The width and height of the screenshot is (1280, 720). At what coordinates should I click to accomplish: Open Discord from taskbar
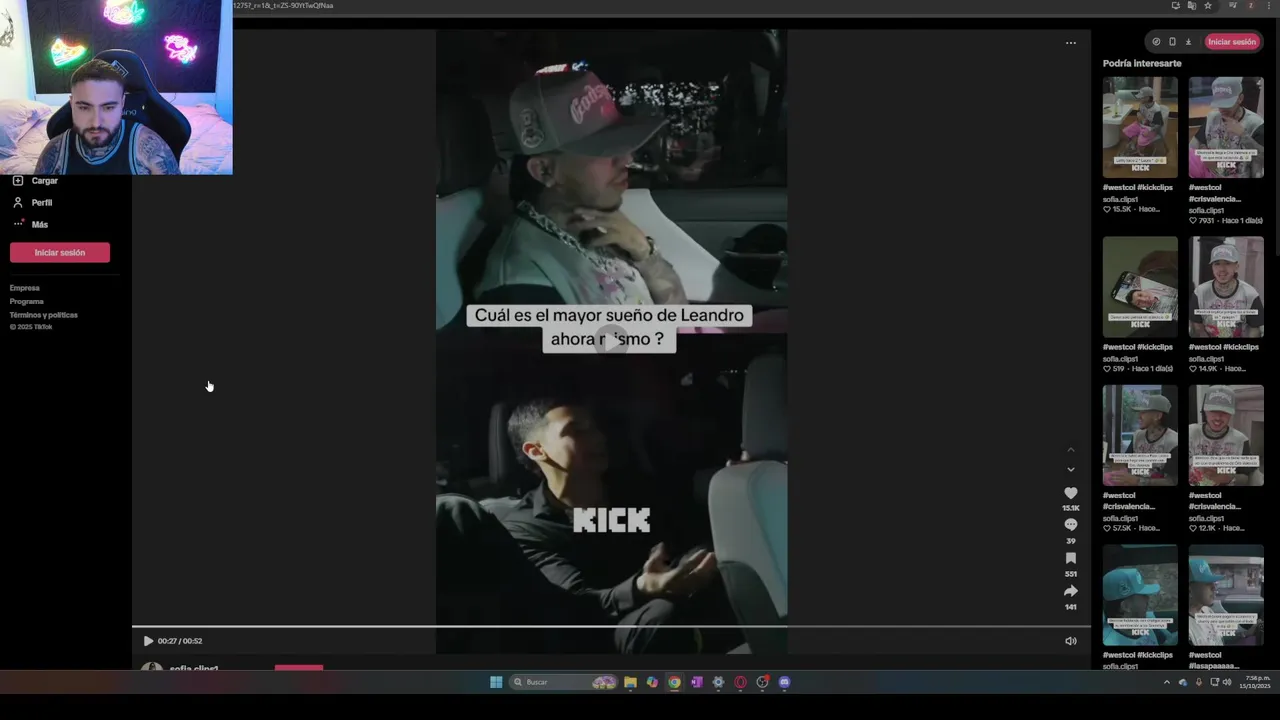[784, 682]
